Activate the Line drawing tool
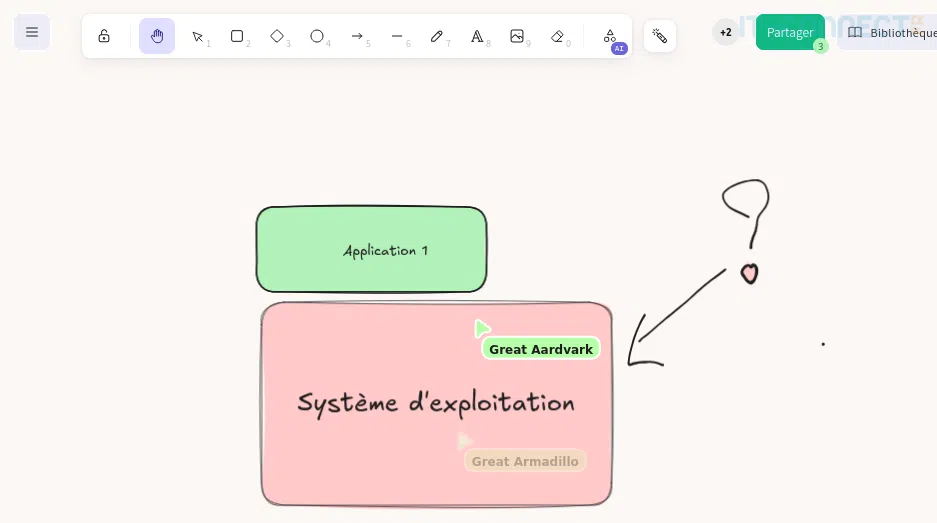This screenshot has height=523, width=937. pyautogui.click(x=397, y=36)
